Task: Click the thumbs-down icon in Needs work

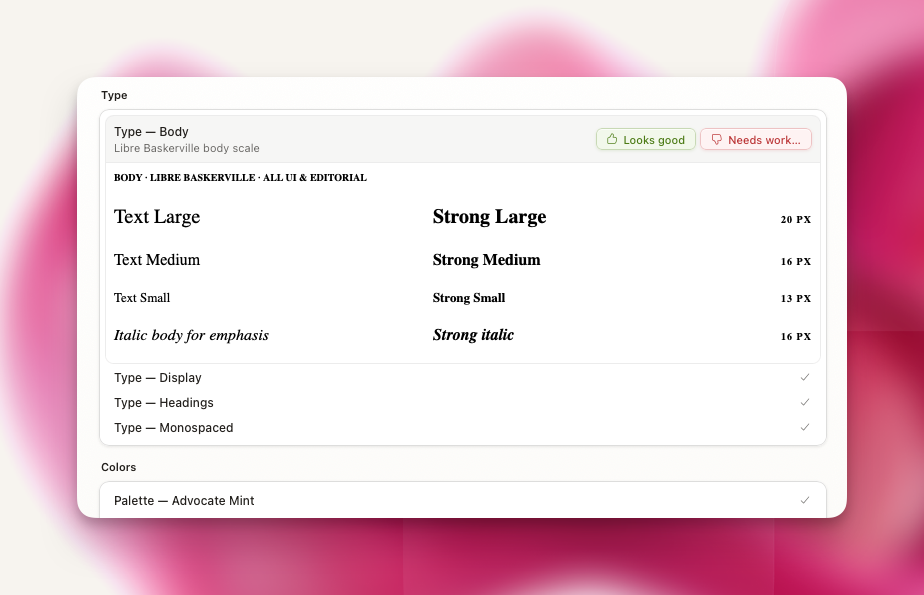Action: 717,140
